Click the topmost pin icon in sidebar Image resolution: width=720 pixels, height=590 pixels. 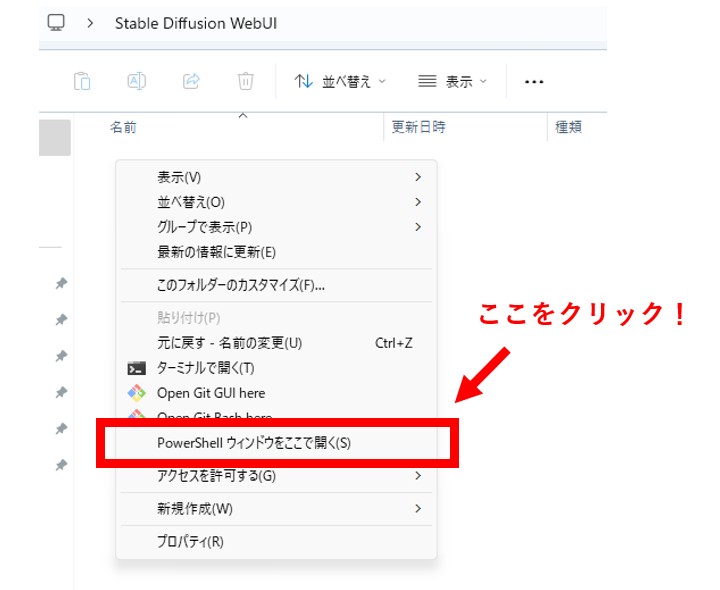point(61,283)
